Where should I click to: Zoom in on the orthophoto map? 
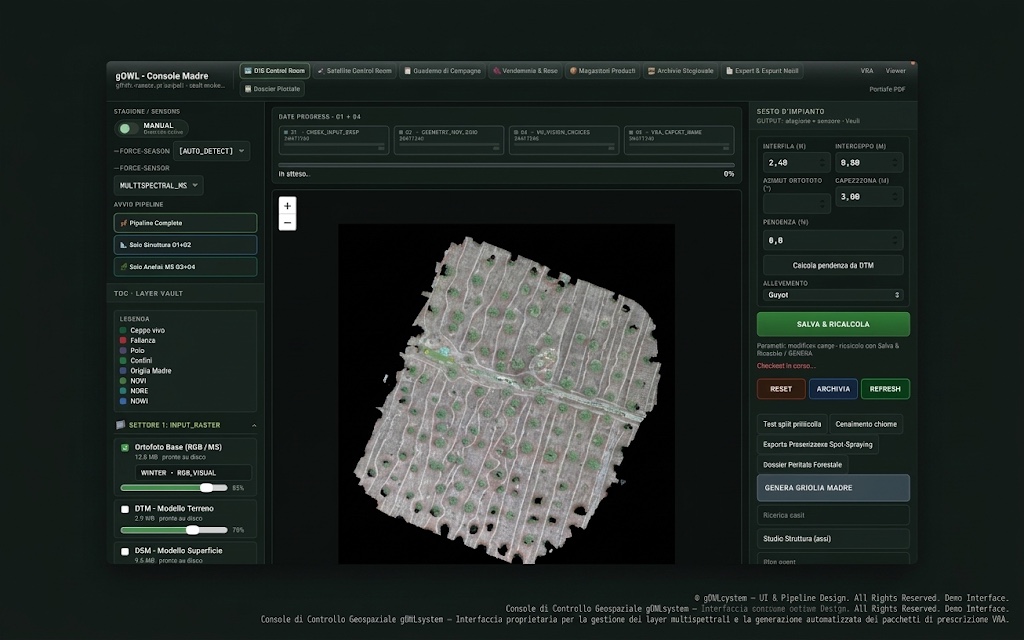(287, 206)
